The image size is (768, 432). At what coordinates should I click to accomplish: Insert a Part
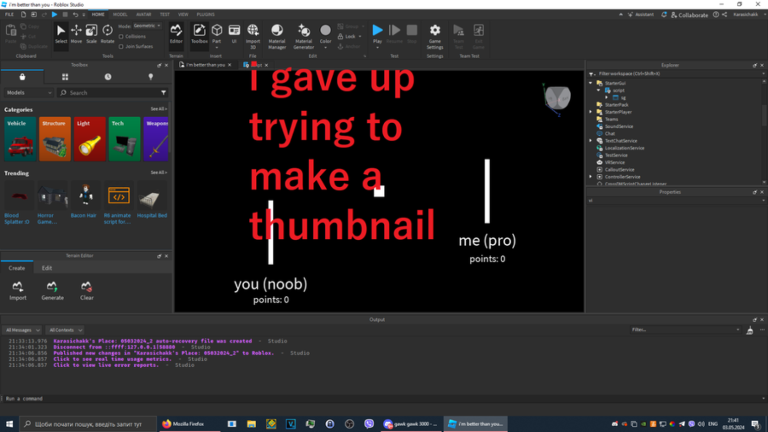coord(216,34)
